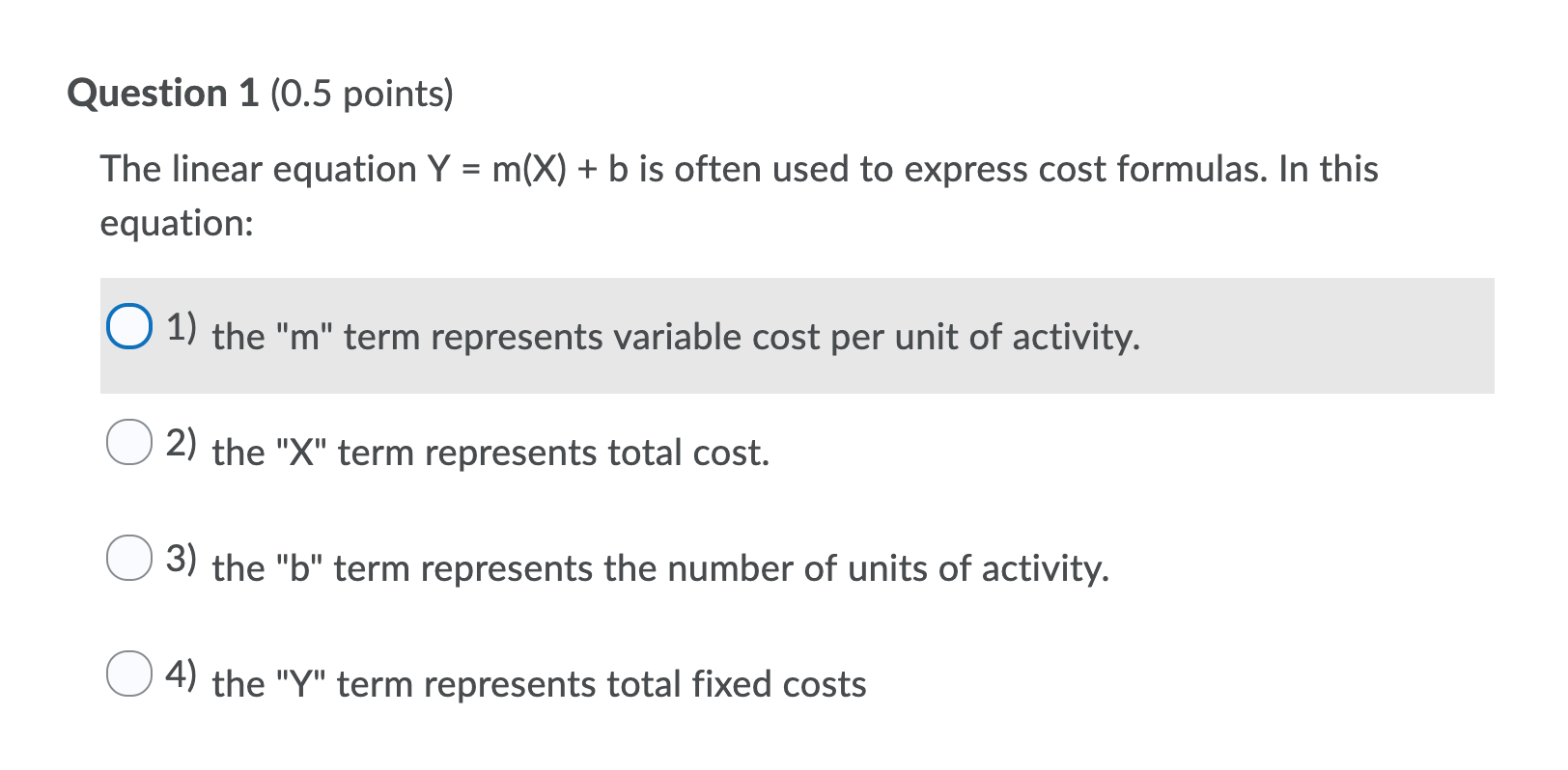Viewport: 1568px width, 770px height.
Task: Click the number label 1) beside first option
Action: (181, 329)
